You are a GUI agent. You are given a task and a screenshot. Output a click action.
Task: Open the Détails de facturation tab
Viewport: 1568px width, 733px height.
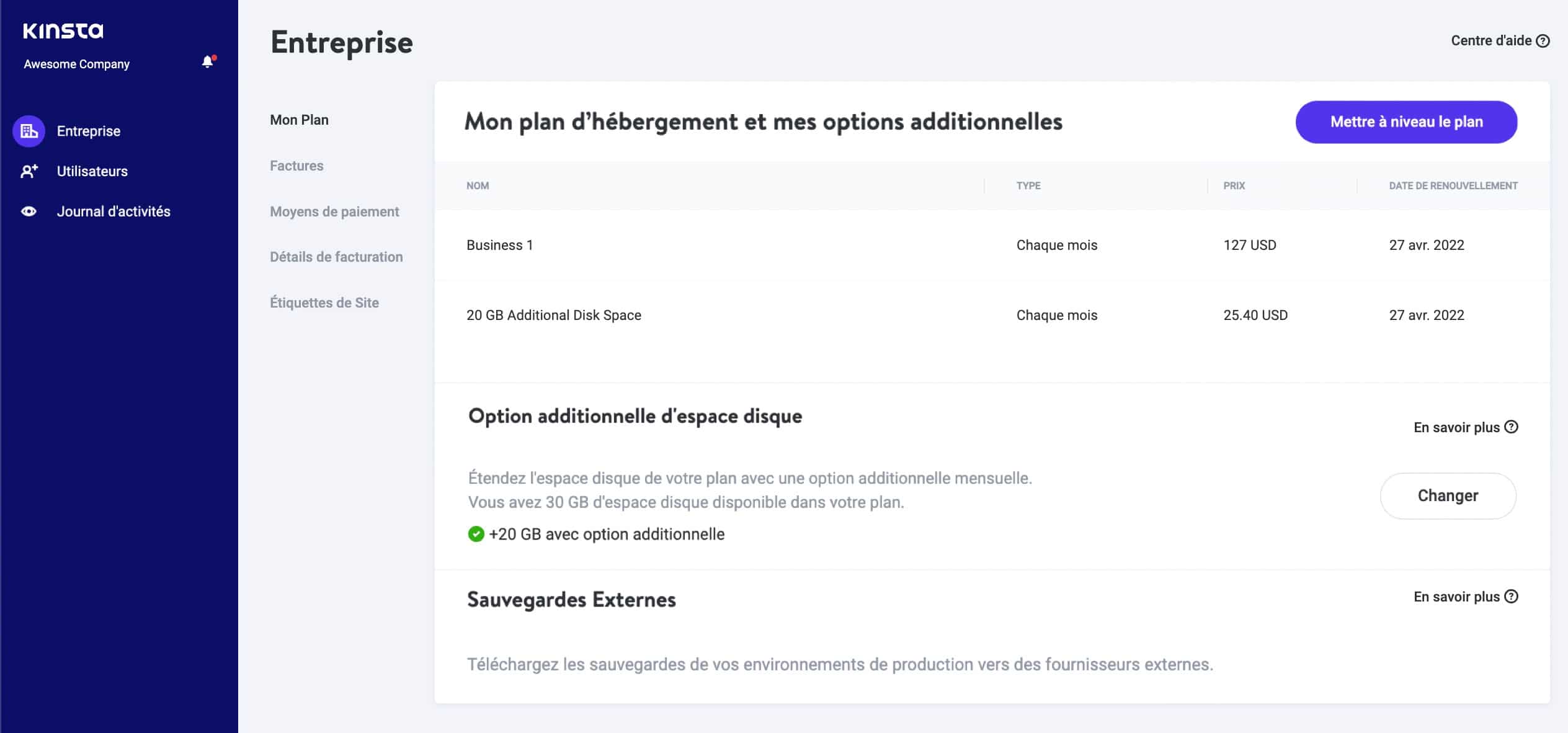(x=336, y=256)
